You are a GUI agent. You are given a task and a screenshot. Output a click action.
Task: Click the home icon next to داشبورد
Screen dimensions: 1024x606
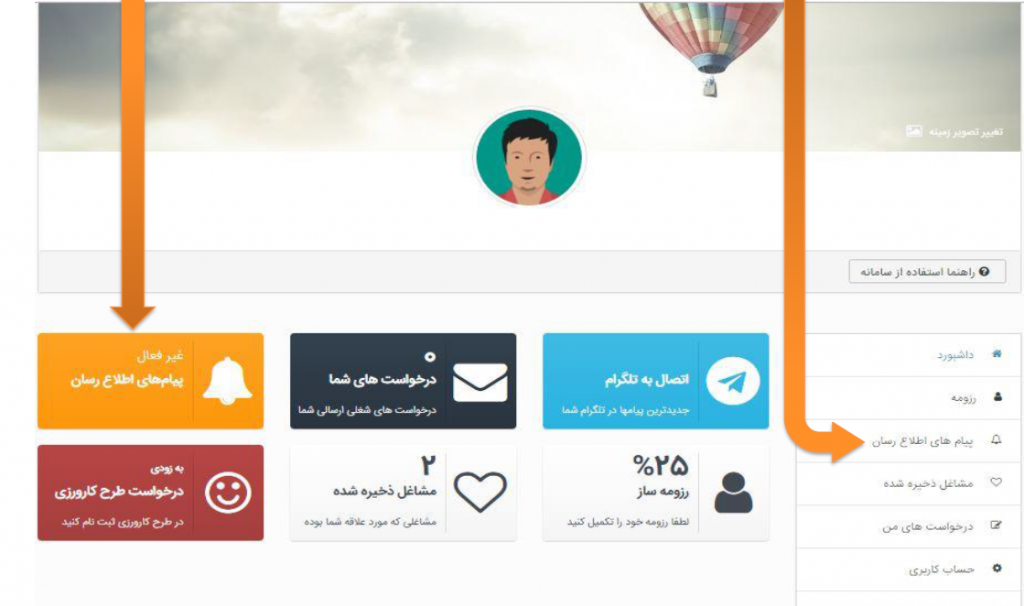[x=997, y=354]
